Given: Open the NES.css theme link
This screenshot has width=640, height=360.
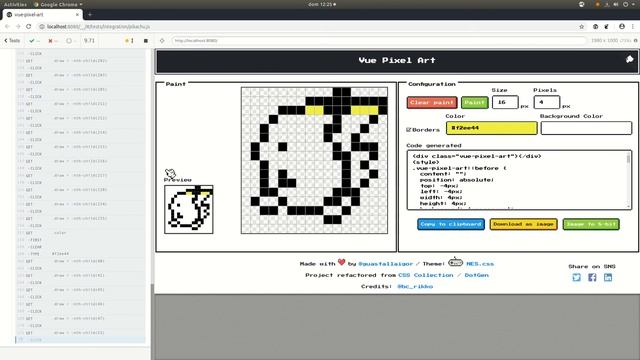Looking at the screenshot, I should (480, 264).
